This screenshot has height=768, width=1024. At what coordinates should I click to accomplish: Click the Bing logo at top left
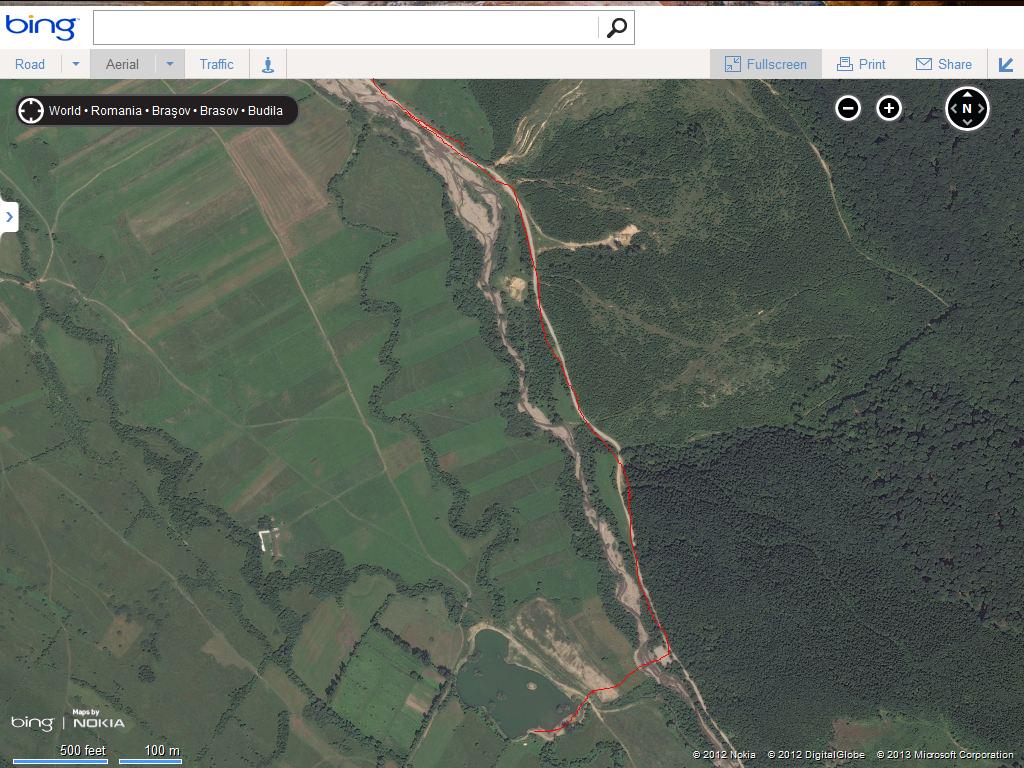[x=41, y=26]
